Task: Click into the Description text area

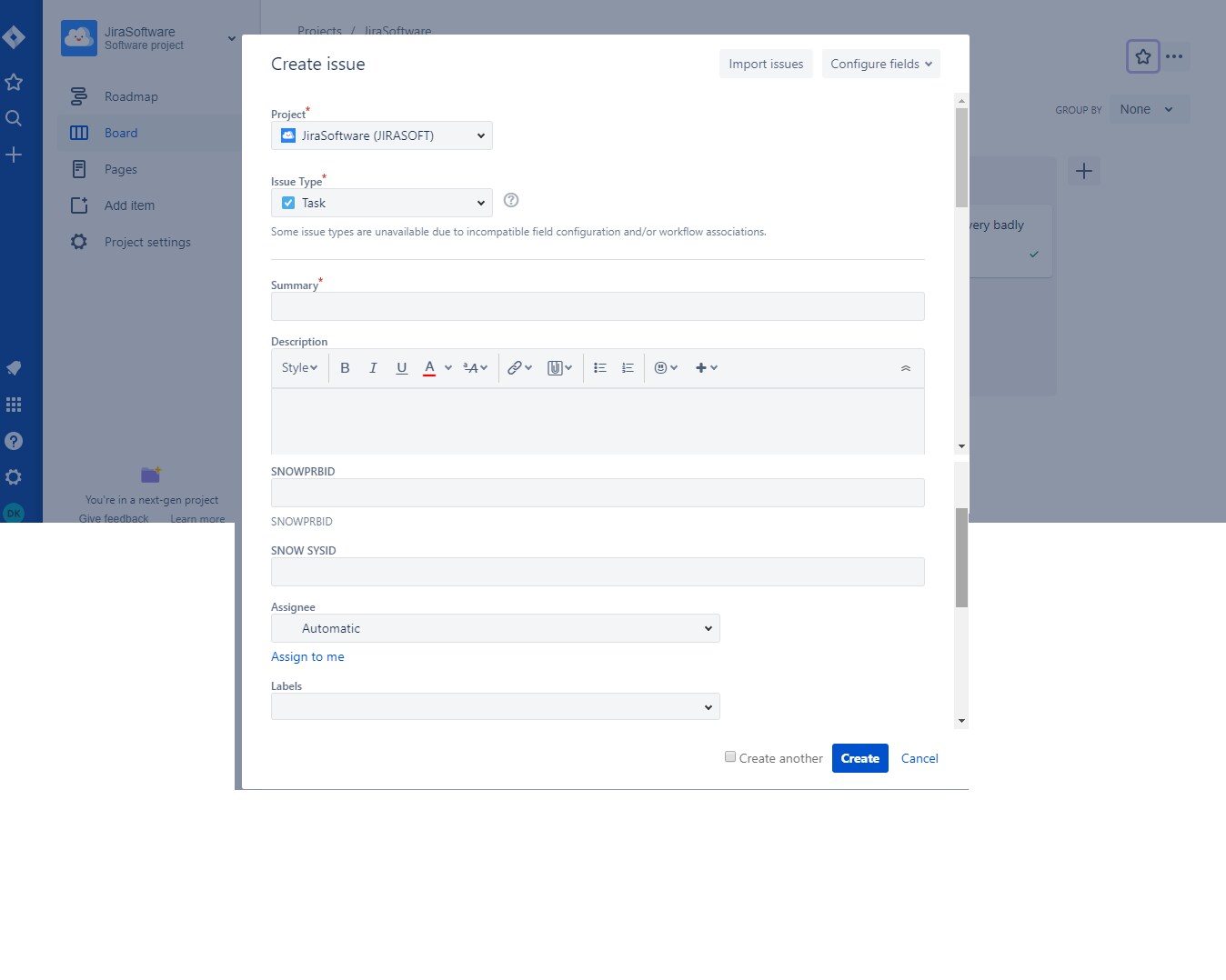Action: pos(598,421)
